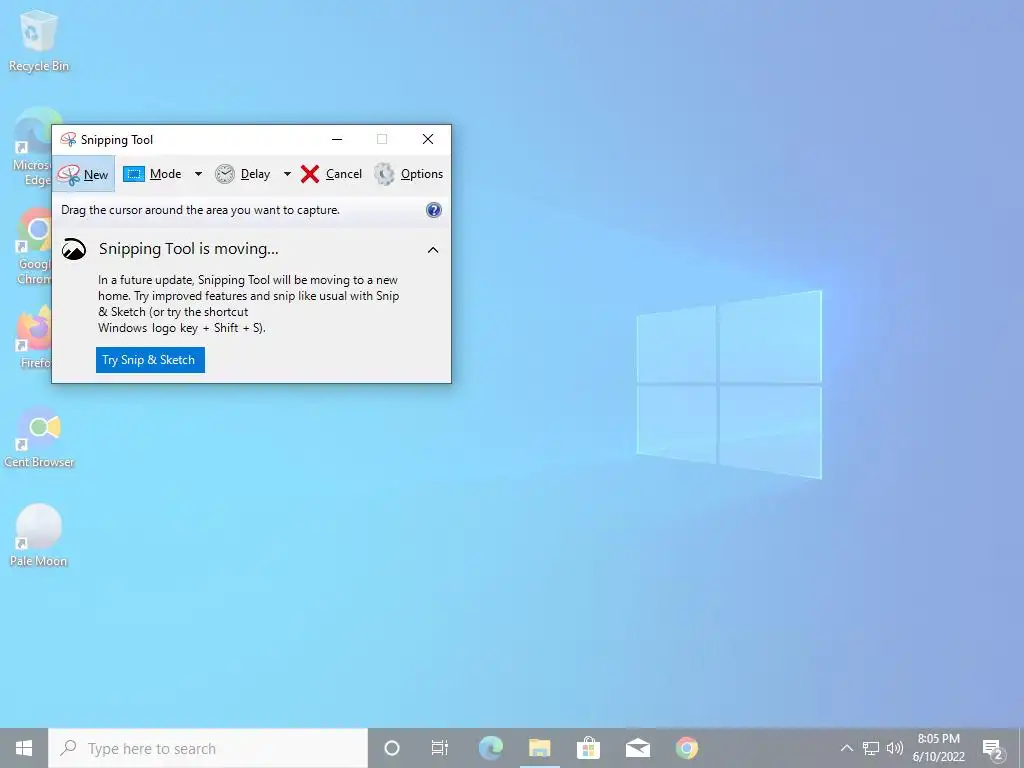The image size is (1024, 768).
Task: Open the notification Action Center icon
Action: (993, 750)
